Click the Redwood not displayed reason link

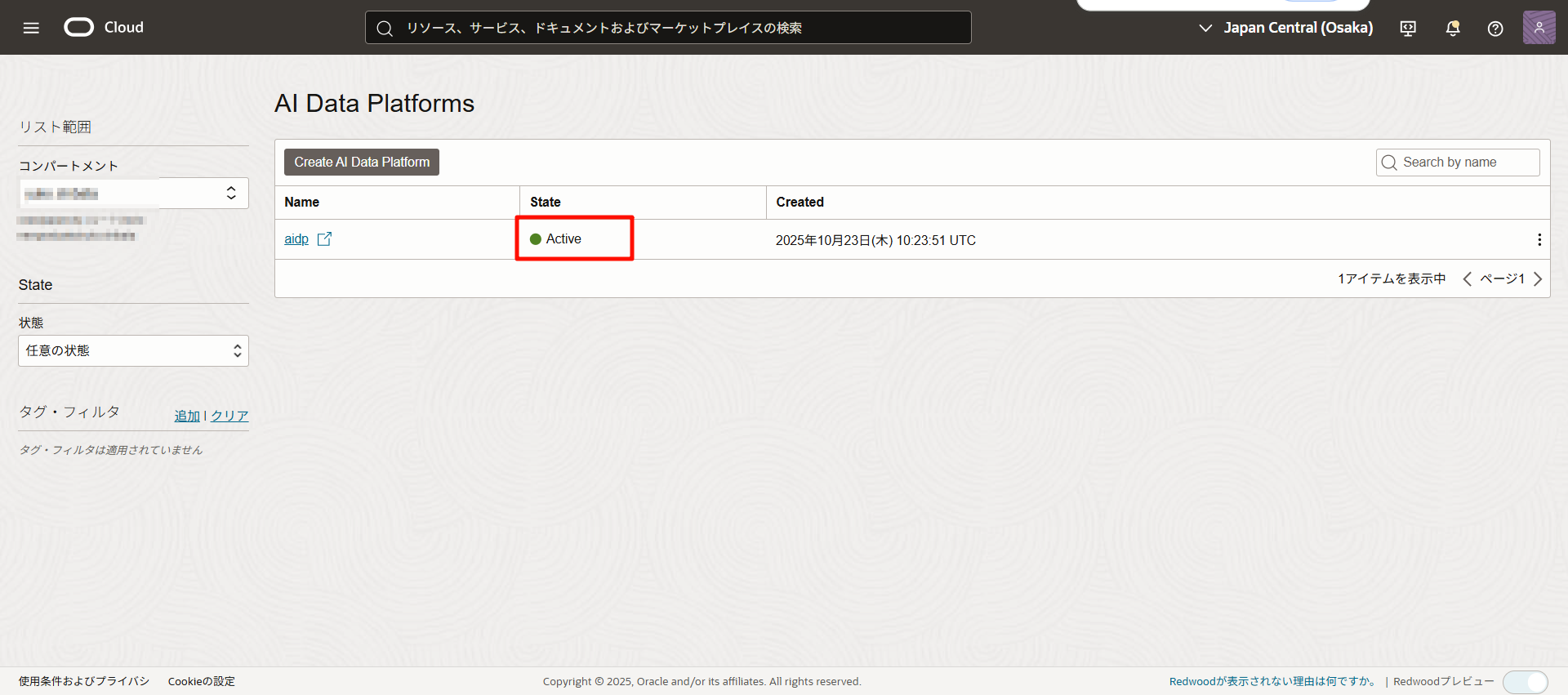pyautogui.click(x=1274, y=681)
